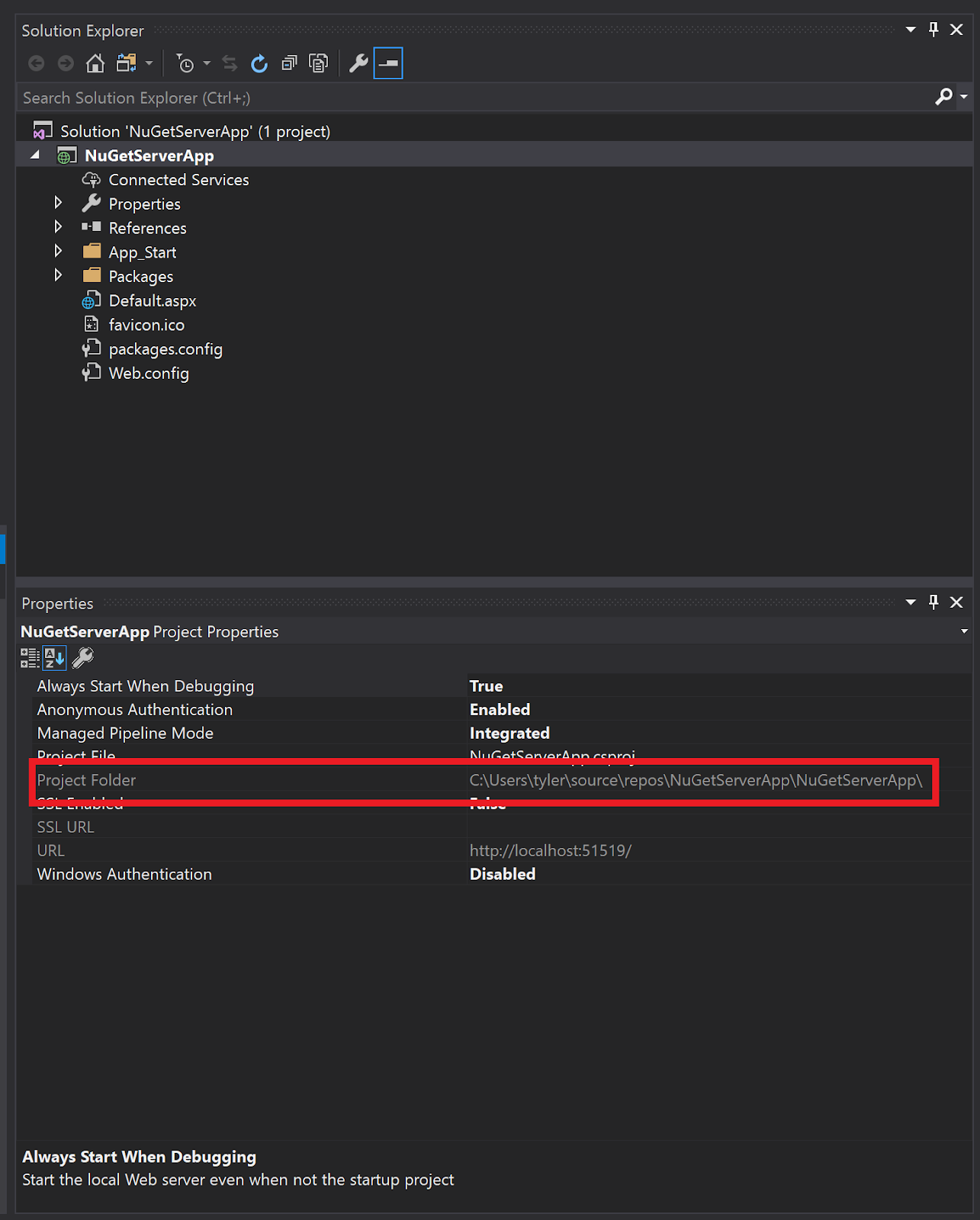Click the Enabled value for Anonymous Authentication
980x1220 pixels.
coord(500,710)
